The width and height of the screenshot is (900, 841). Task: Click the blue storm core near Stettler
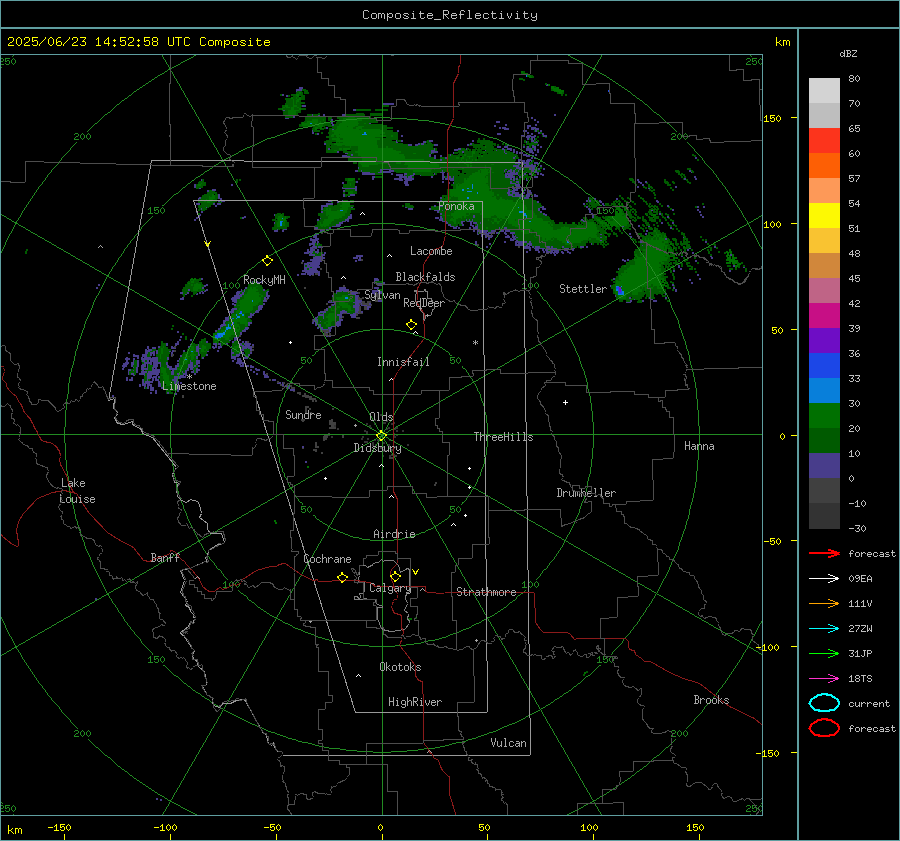(619, 290)
